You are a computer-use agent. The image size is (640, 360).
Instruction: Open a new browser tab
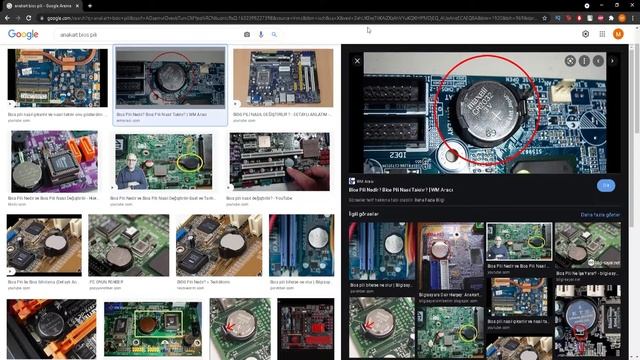point(90,6)
